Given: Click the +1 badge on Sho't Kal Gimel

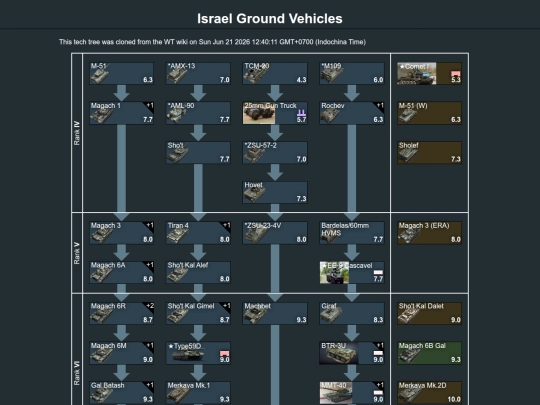Looking at the screenshot, I should [226, 306].
